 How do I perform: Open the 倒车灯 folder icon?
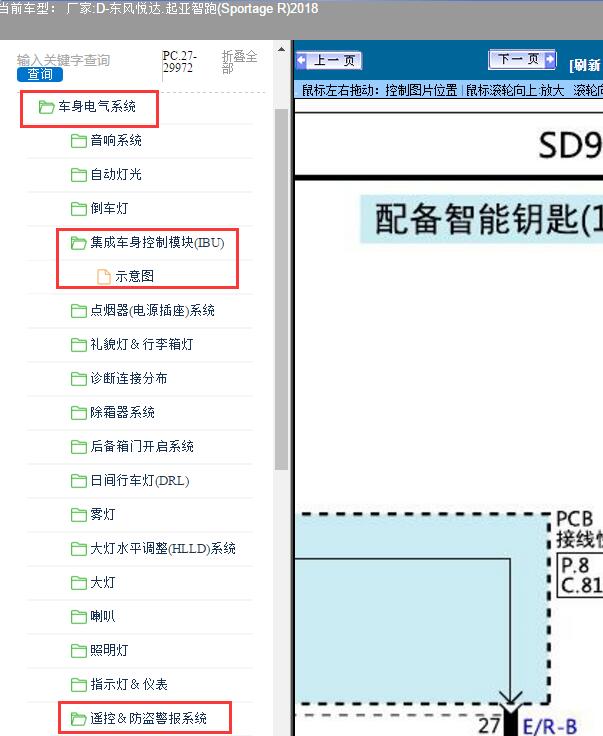(x=78, y=208)
